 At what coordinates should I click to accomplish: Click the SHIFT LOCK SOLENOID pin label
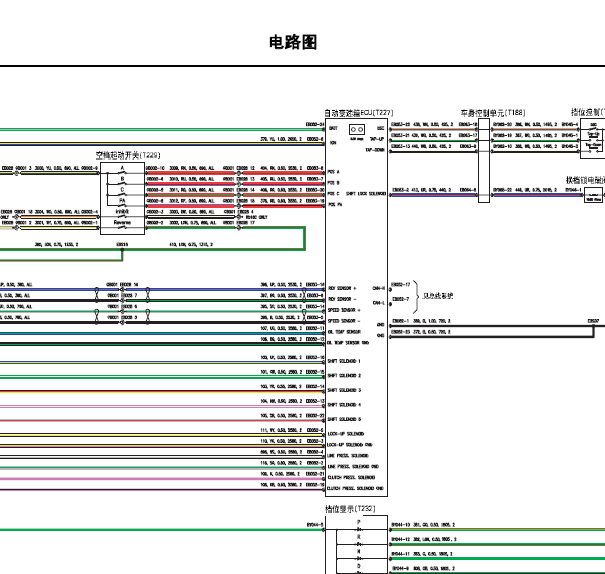click(366, 194)
